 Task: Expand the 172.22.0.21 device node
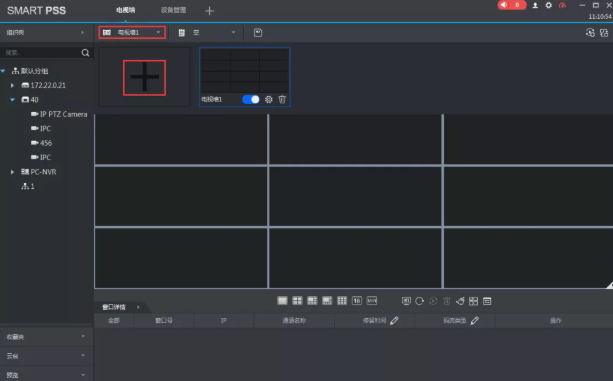[12, 85]
